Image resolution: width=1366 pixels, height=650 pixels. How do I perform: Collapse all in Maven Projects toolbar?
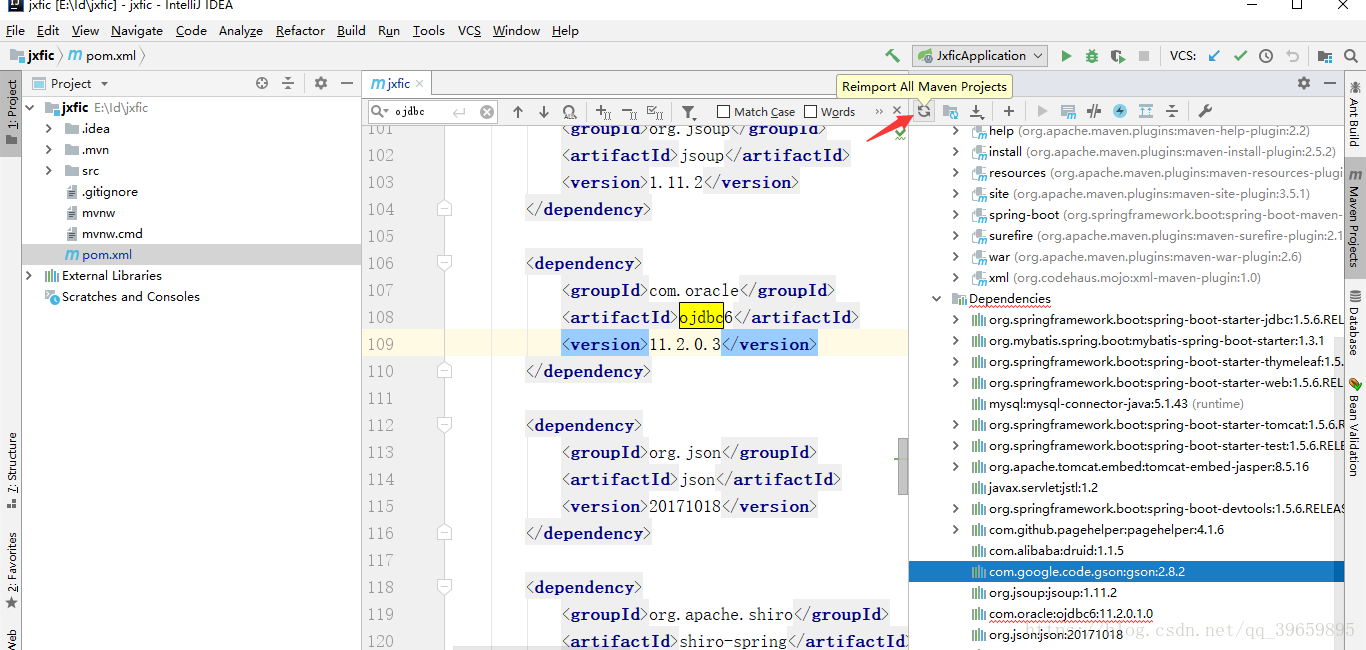tap(1172, 111)
